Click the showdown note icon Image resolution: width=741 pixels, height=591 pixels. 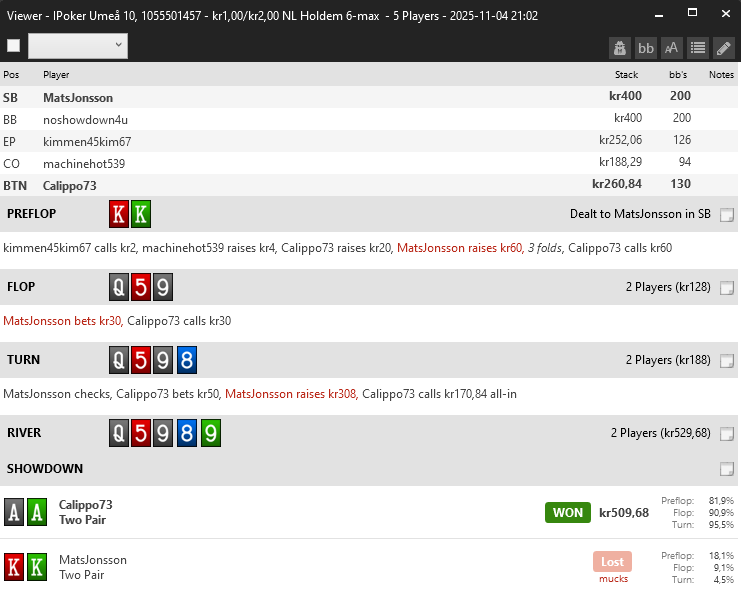click(x=727, y=469)
